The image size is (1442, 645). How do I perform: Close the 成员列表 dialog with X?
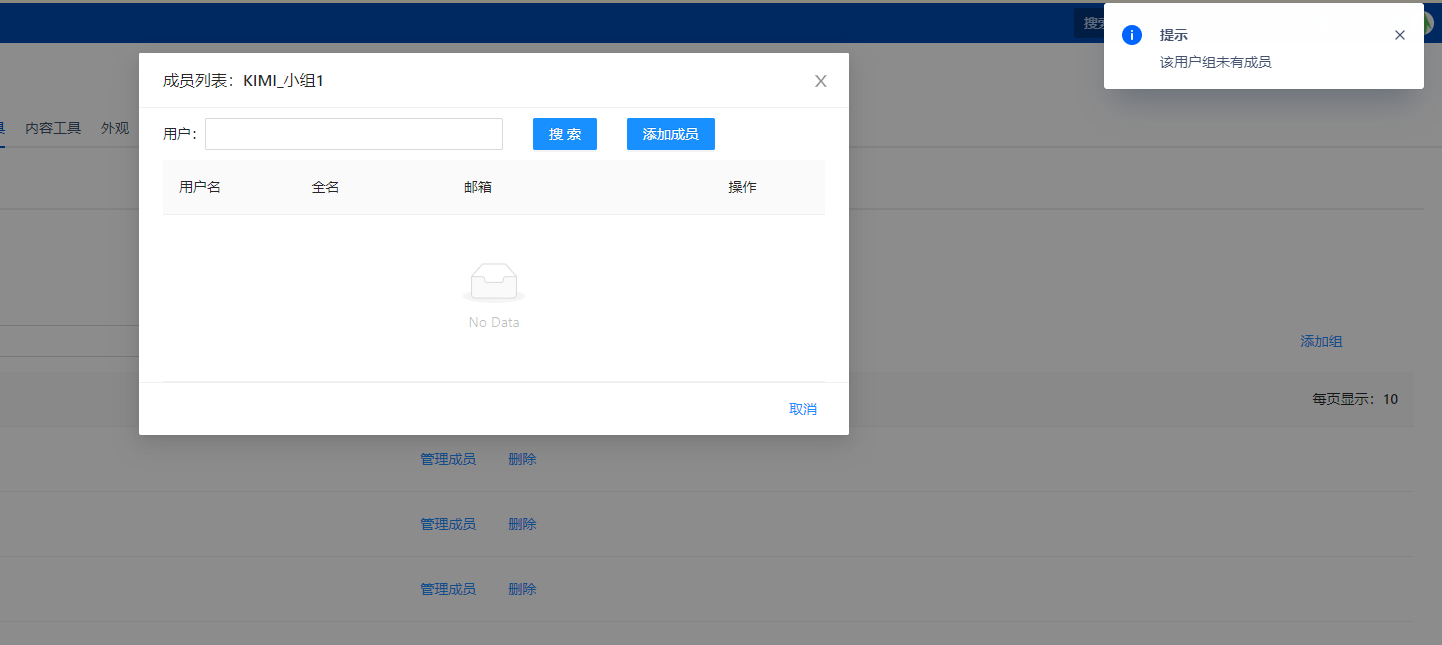[820, 81]
